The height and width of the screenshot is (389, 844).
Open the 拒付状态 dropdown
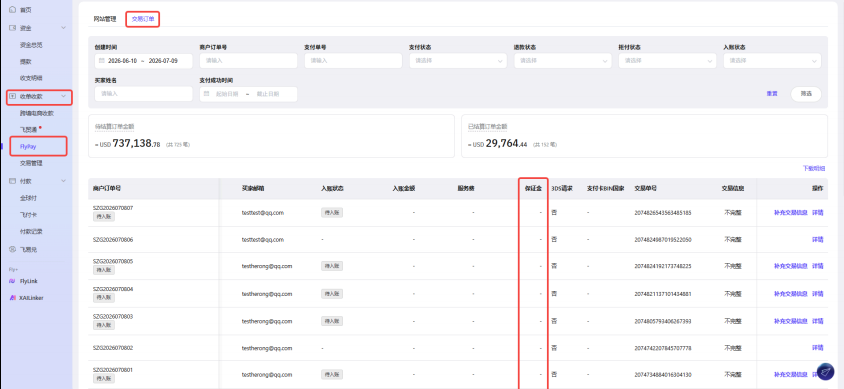(667, 61)
